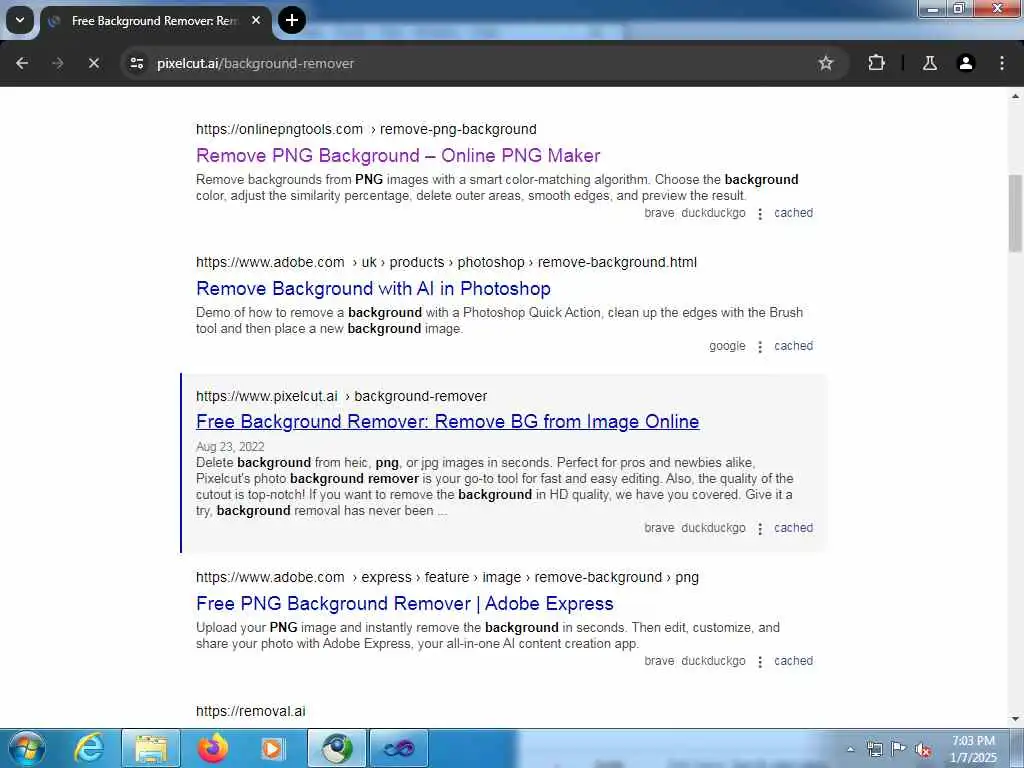Click cached link for Photoshop result
The height and width of the screenshot is (768, 1024).
793,346
